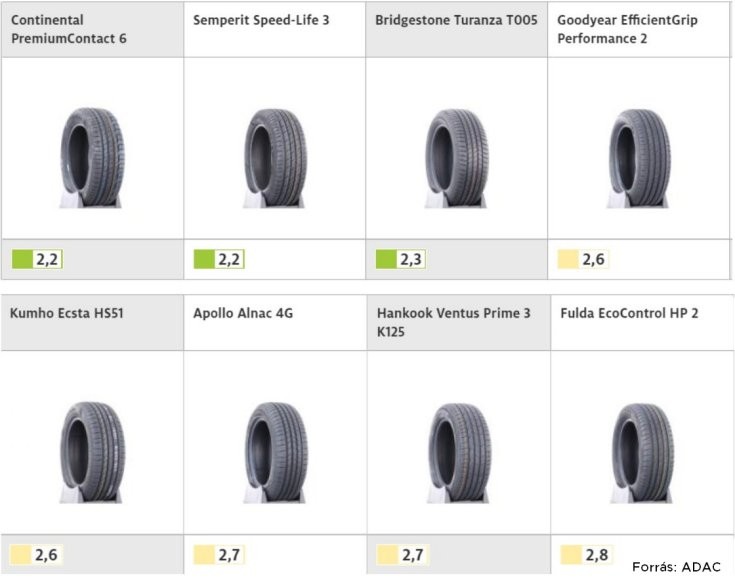Click the yellow swatch beside Goodyear's 2,6 rating
This screenshot has width=735, height=580.
[x=568, y=259]
